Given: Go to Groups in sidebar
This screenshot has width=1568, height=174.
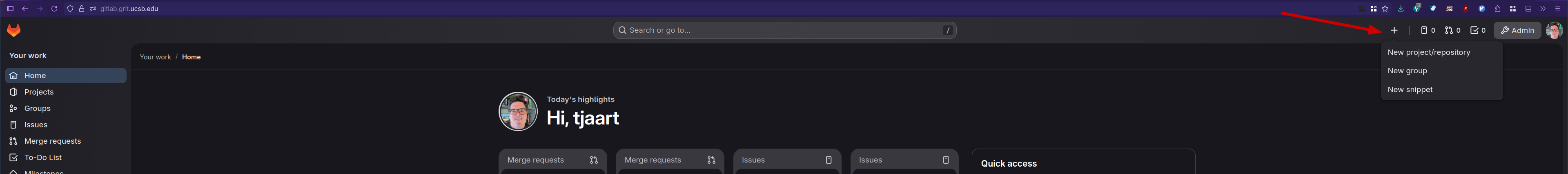Looking at the screenshot, I should 37,108.
